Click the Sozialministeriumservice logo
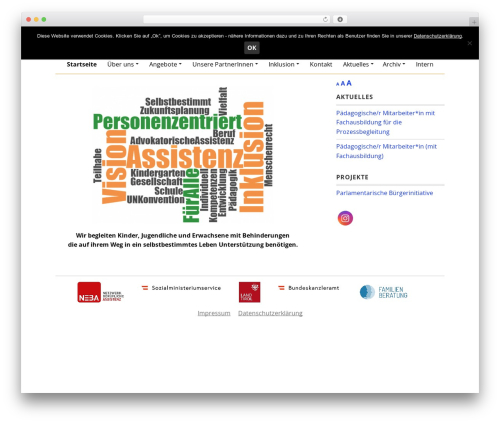 point(181,288)
